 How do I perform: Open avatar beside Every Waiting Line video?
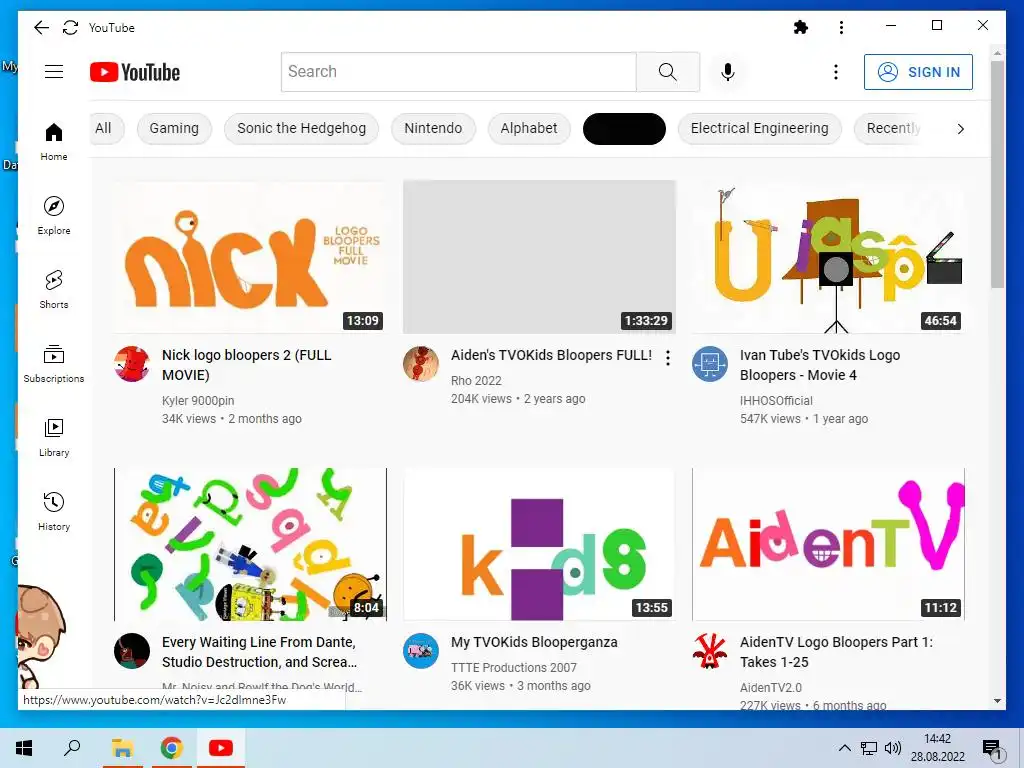tap(132, 650)
